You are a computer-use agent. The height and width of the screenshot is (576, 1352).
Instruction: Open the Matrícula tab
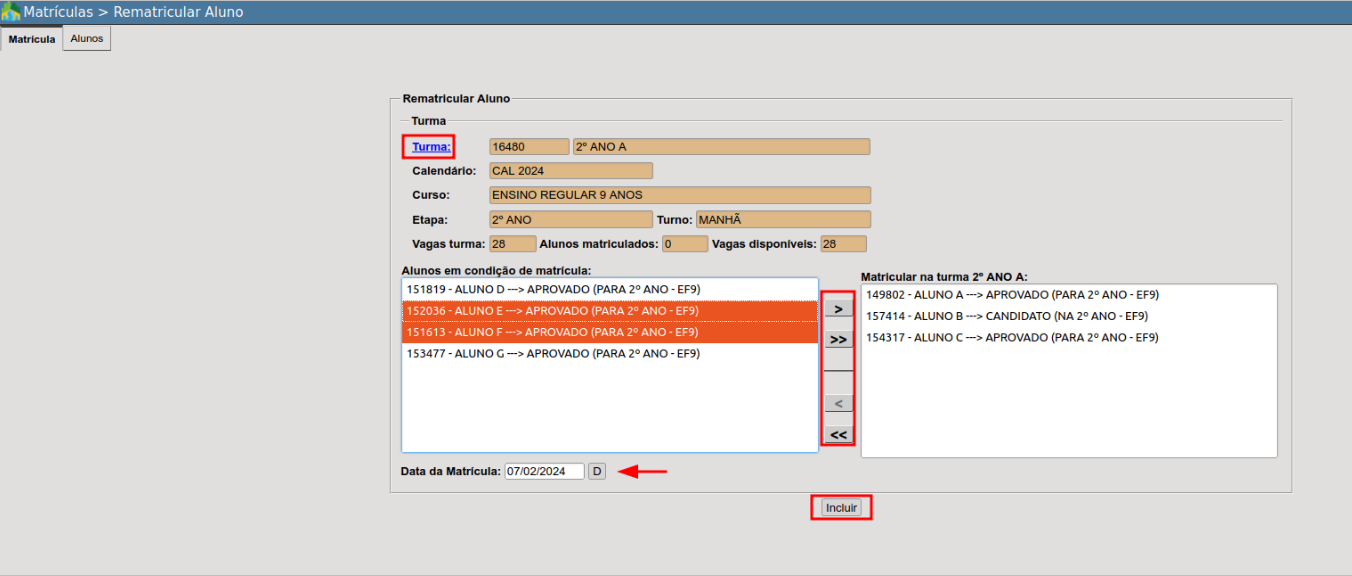(32, 39)
